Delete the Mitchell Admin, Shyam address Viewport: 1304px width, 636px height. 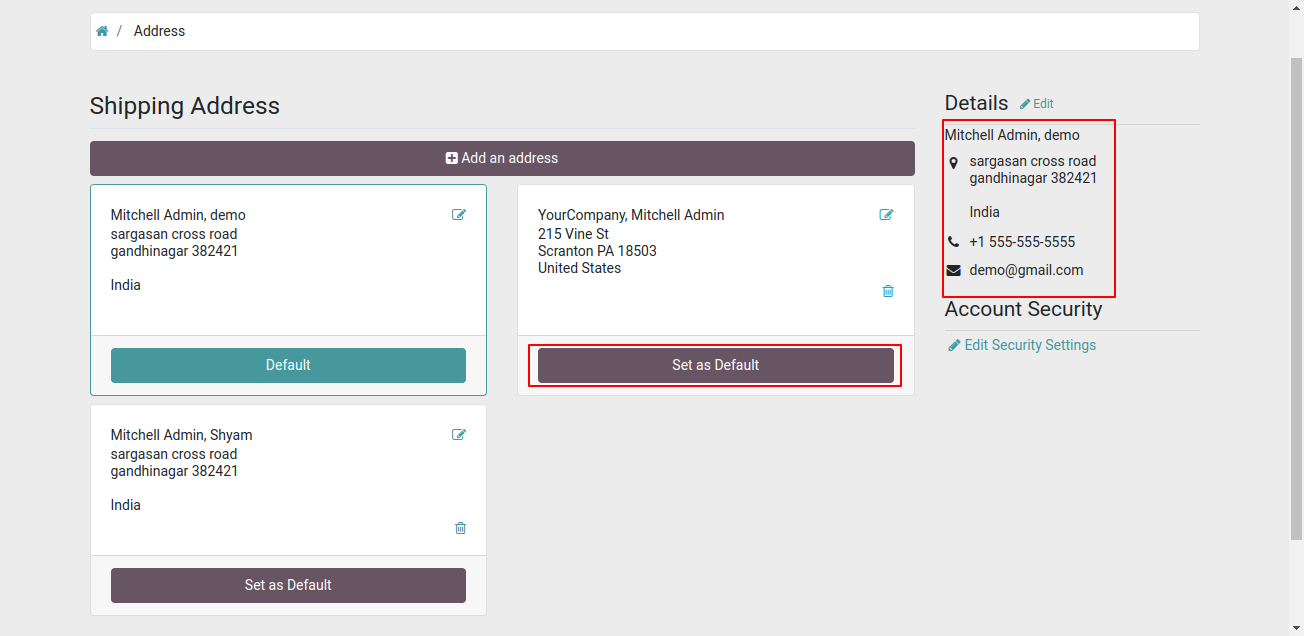[460, 528]
